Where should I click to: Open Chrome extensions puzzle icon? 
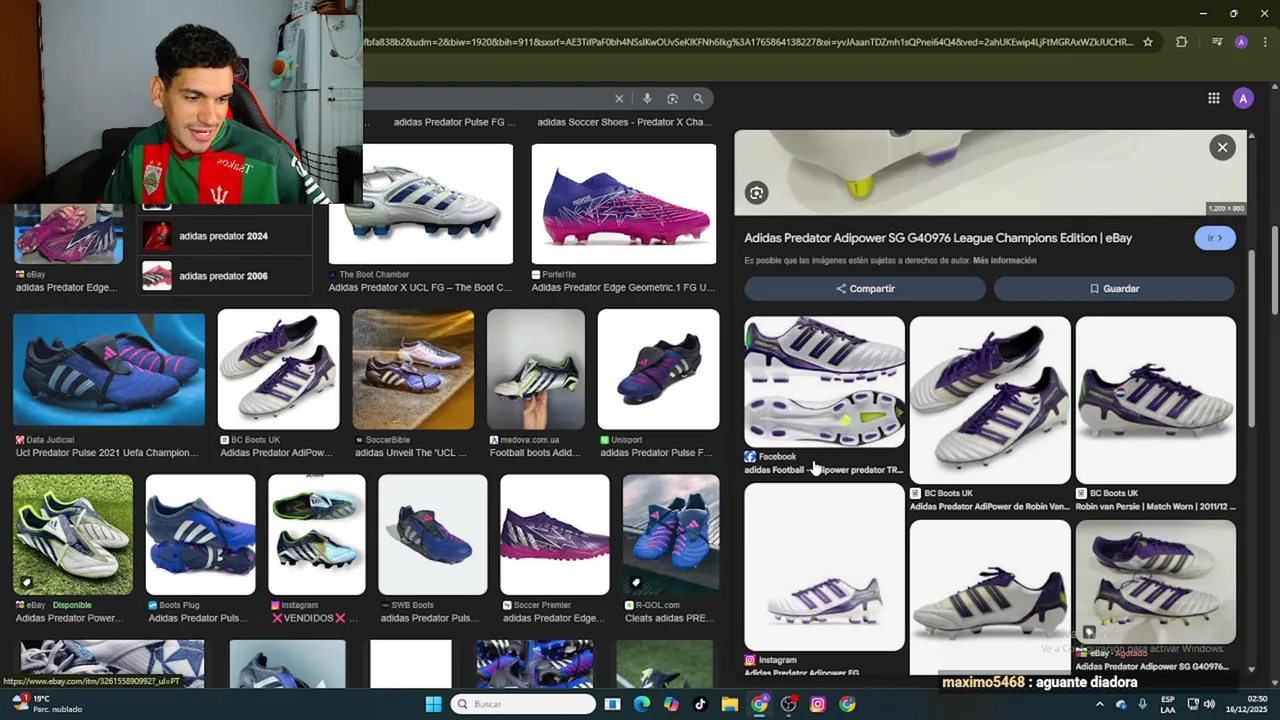point(1181,42)
